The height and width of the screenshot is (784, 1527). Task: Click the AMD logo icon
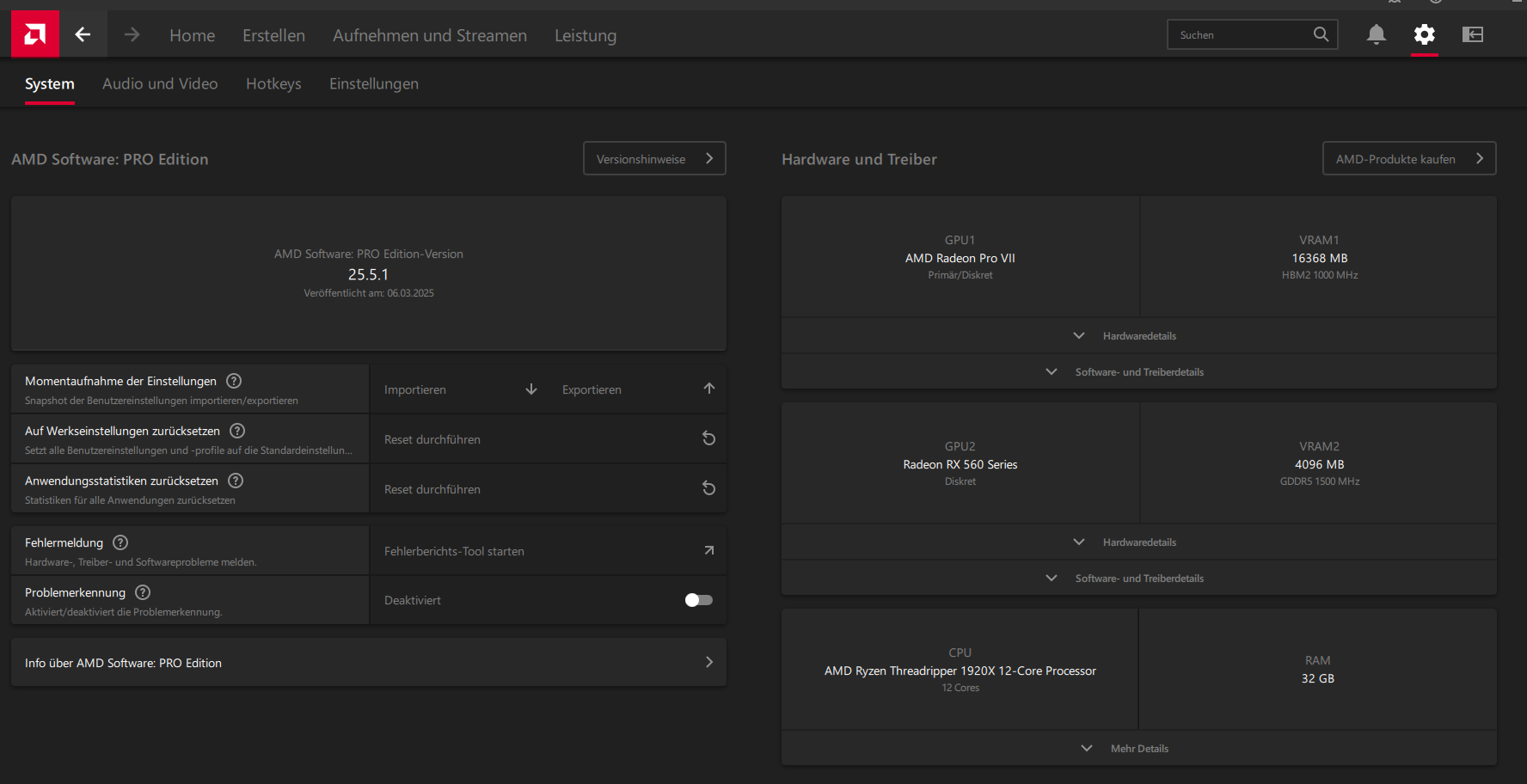(x=35, y=34)
